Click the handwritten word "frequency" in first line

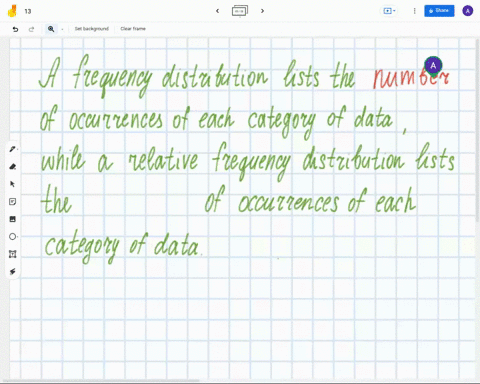pos(113,77)
